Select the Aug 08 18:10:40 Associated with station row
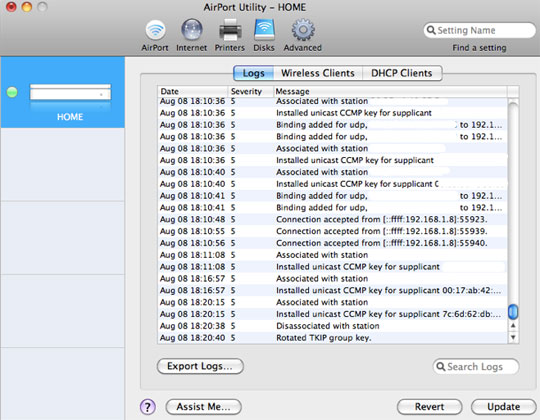The height and width of the screenshot is (420, 540). (333, 172)
